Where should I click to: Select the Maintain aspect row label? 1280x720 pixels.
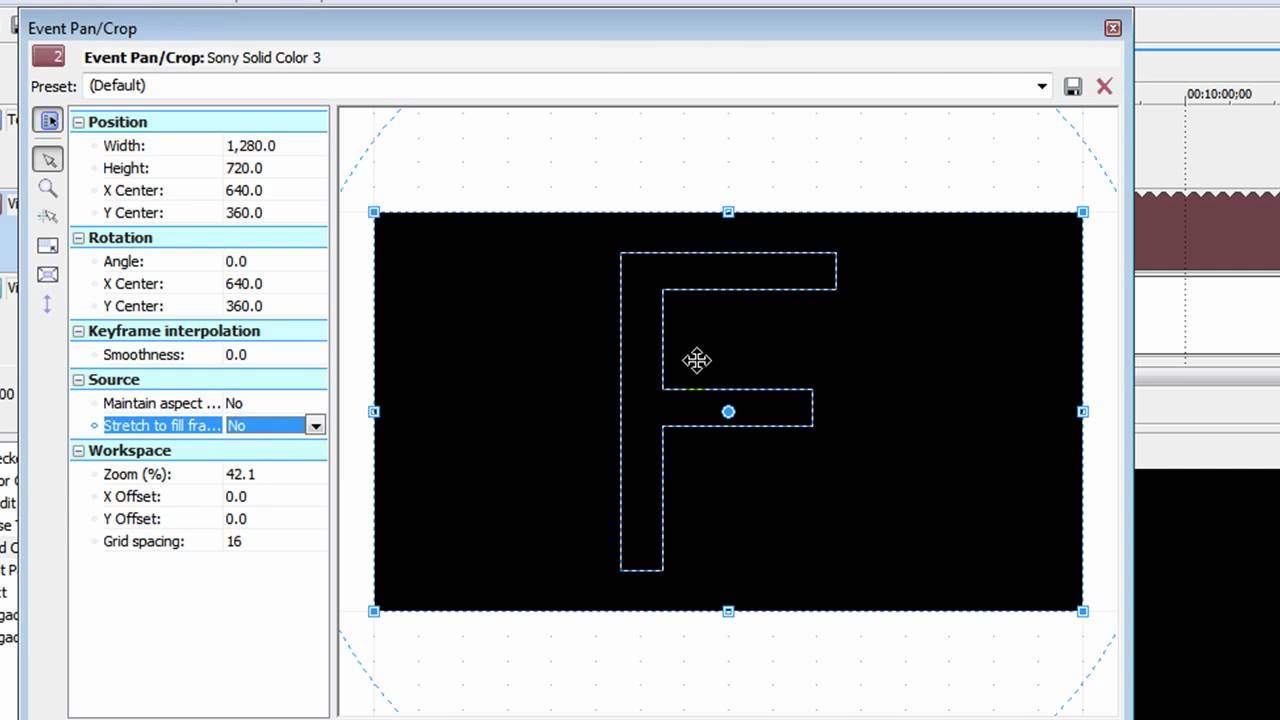162,403
